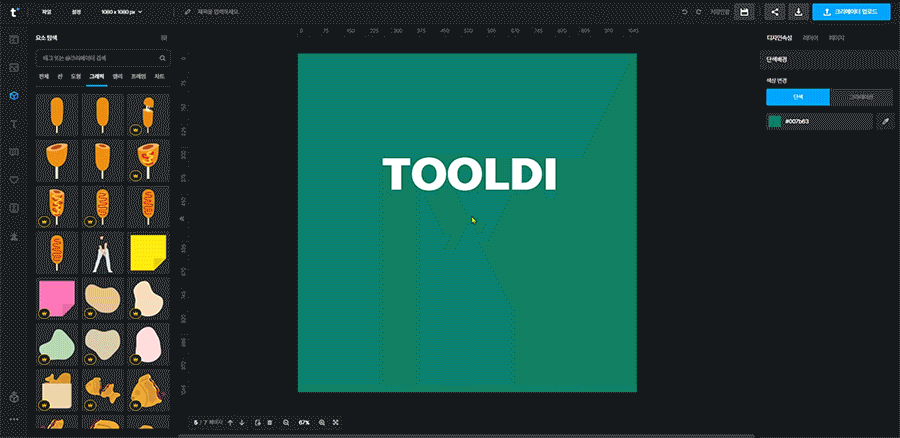Undo the last action
Screen dimensions: 900x438
point(684,12)
